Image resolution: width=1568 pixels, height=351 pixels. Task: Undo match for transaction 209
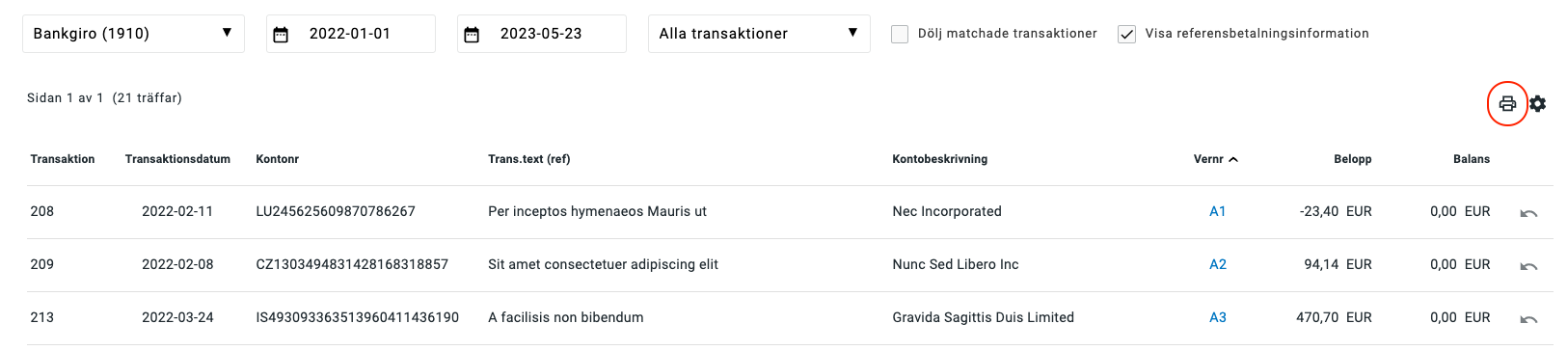click(x=1528, y=266)
